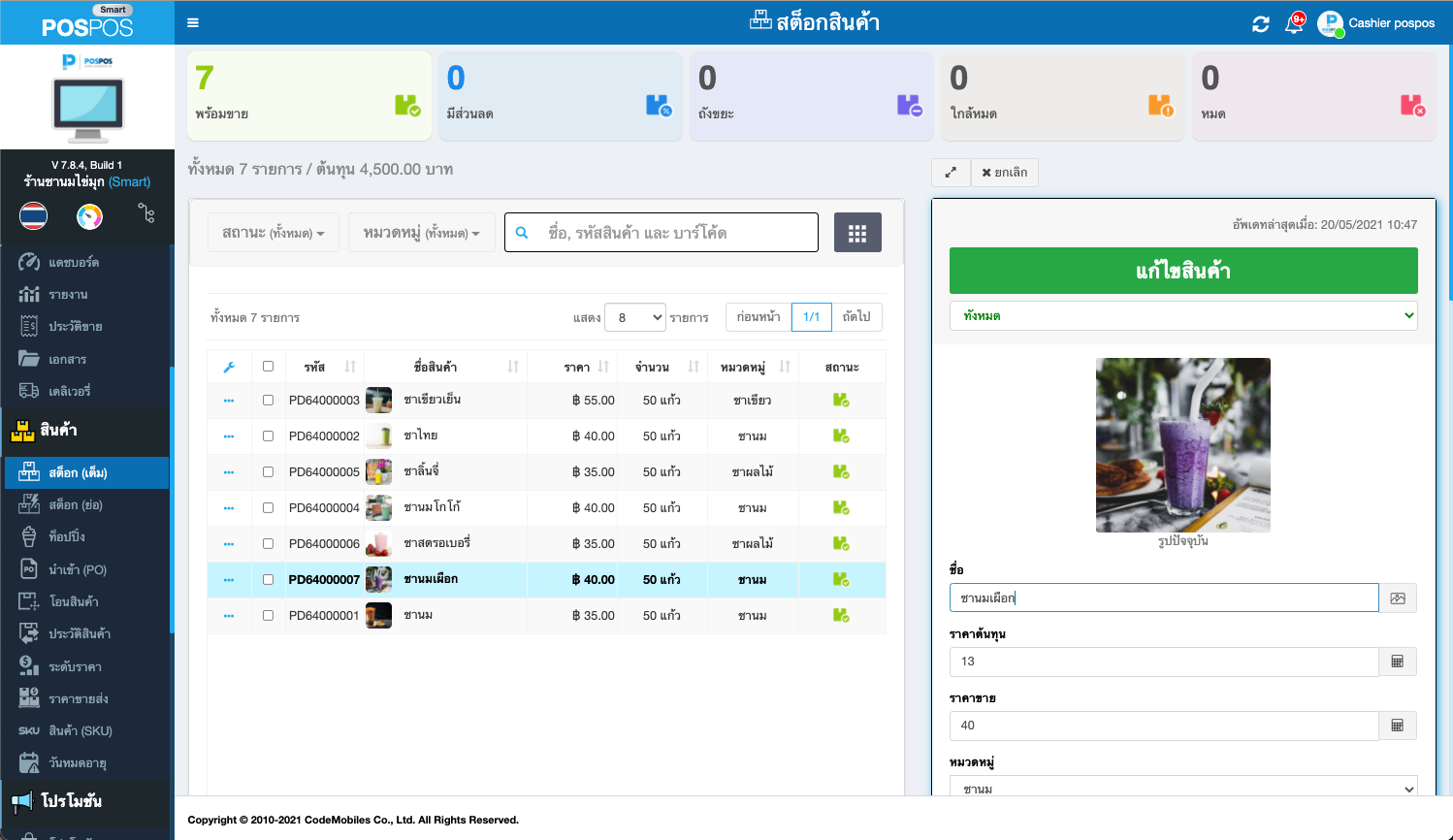Screen dimensions: 1453x840
Task: Open the three-dots menu for PD64000003
Action: click(229, 401)
